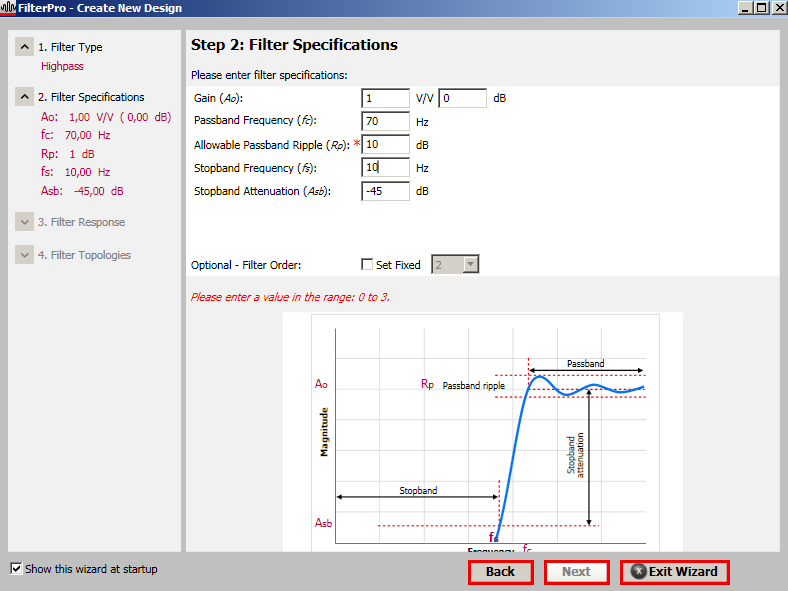The image size is (788, 591).
Task: Click the Step 2: Filter Specifications heading
Action: click(x=294, y=45)
